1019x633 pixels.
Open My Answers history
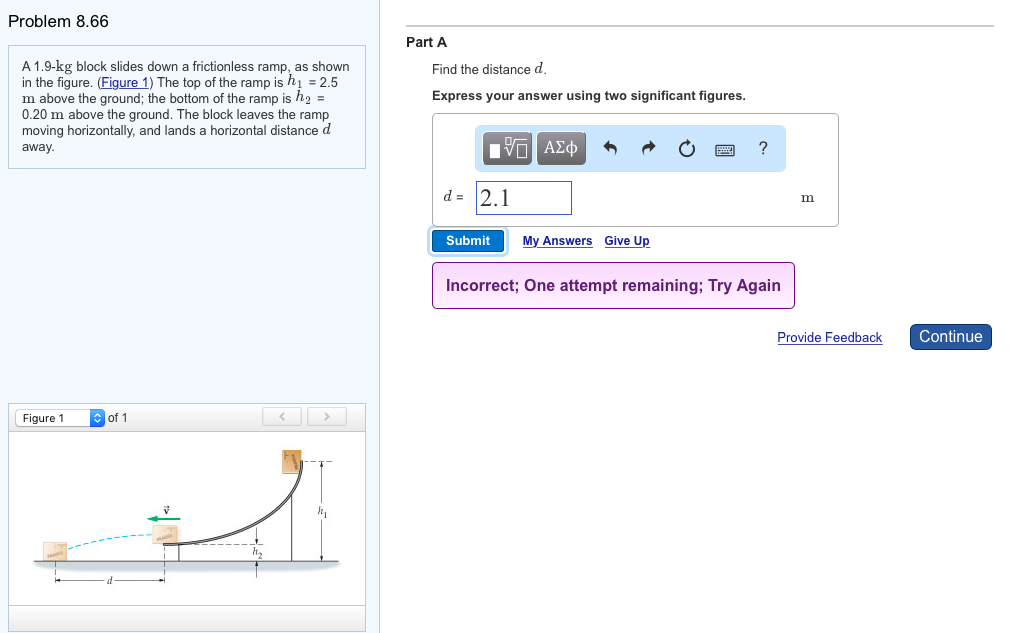557,241
